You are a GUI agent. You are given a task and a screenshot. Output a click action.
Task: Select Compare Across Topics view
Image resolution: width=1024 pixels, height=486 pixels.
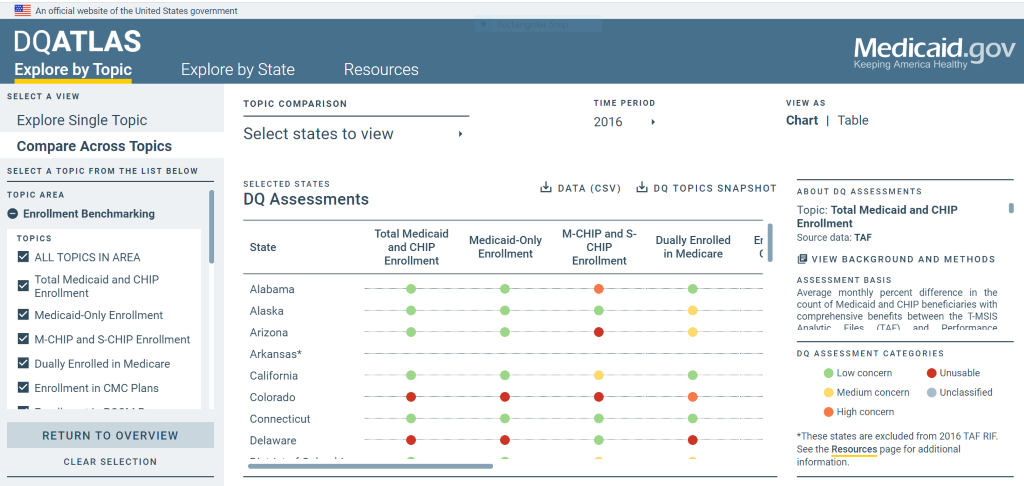pos(95,146)
